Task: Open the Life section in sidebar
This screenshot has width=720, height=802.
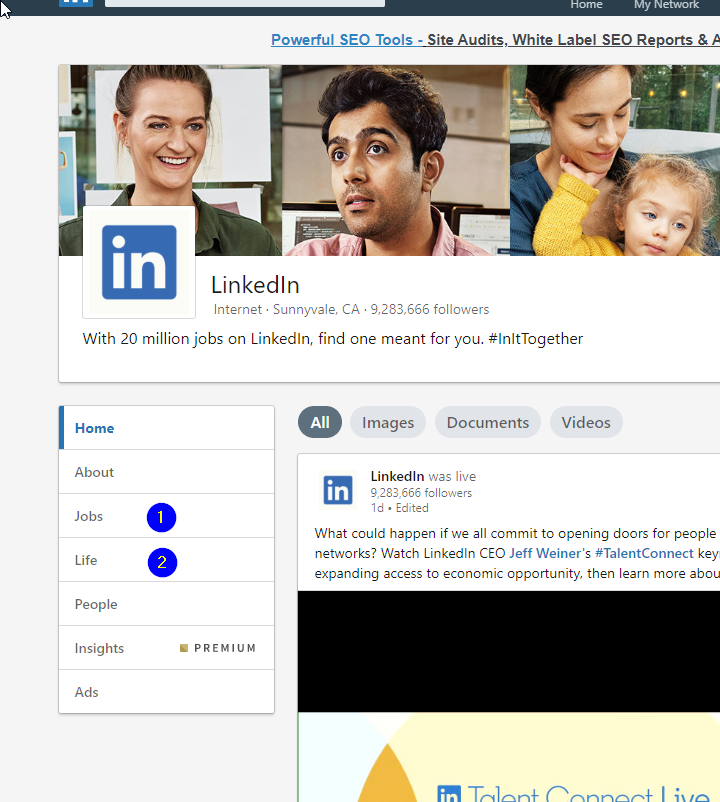Action: pyautogui.click(x=167, y=560)
